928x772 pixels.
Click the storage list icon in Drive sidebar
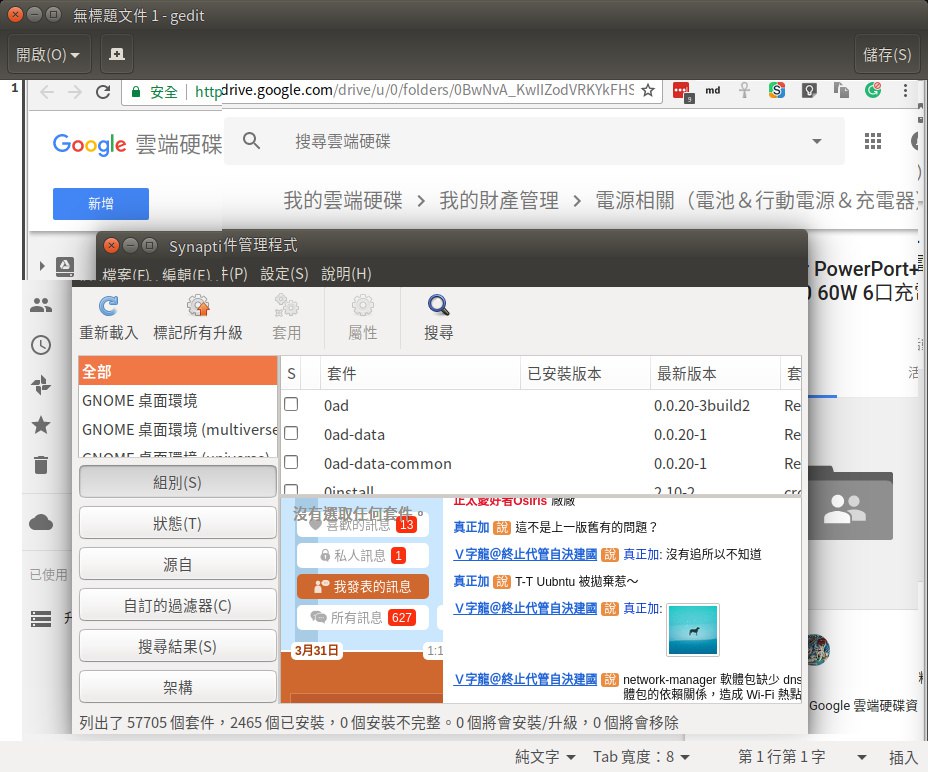(41, 619)
